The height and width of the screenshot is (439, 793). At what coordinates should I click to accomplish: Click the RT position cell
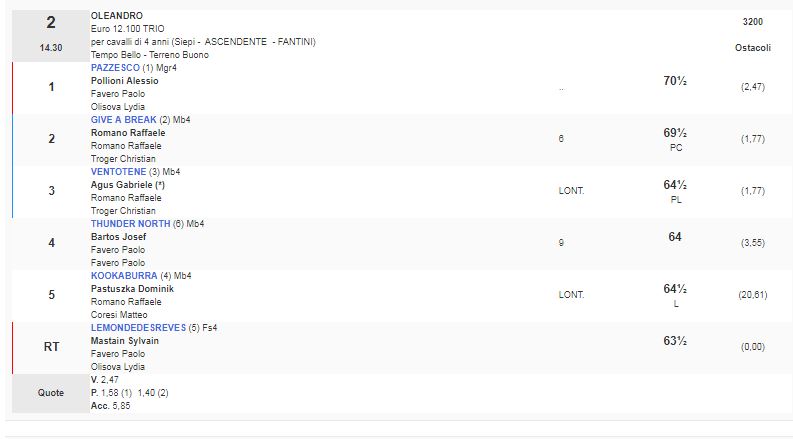pyautogui.click(x=51, y=347)
